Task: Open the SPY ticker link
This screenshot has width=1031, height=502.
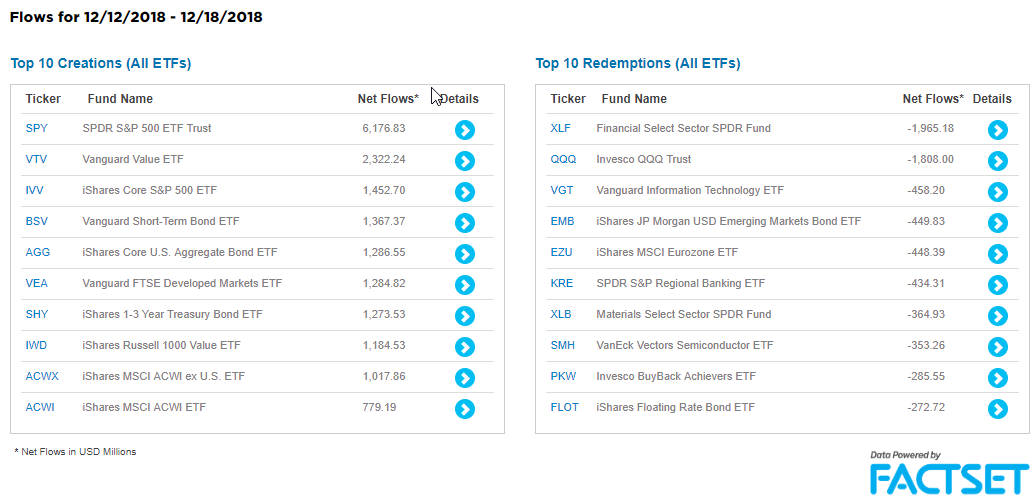Action: point(37,128)
